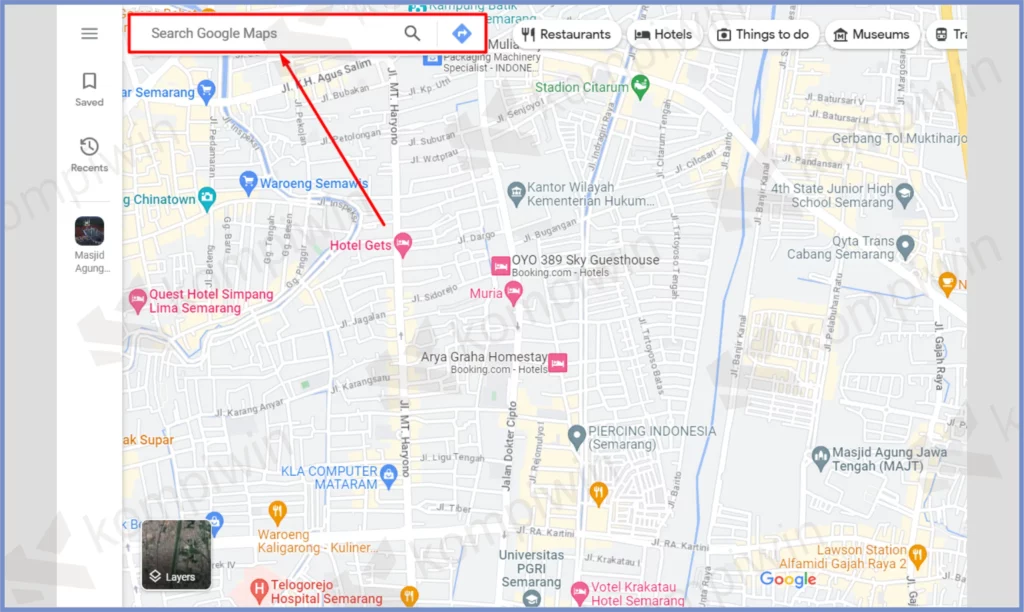1024x612 pixels.
Task: Click the Arya Graha Homestay hotel pin
Action: (x=558, y=362)
